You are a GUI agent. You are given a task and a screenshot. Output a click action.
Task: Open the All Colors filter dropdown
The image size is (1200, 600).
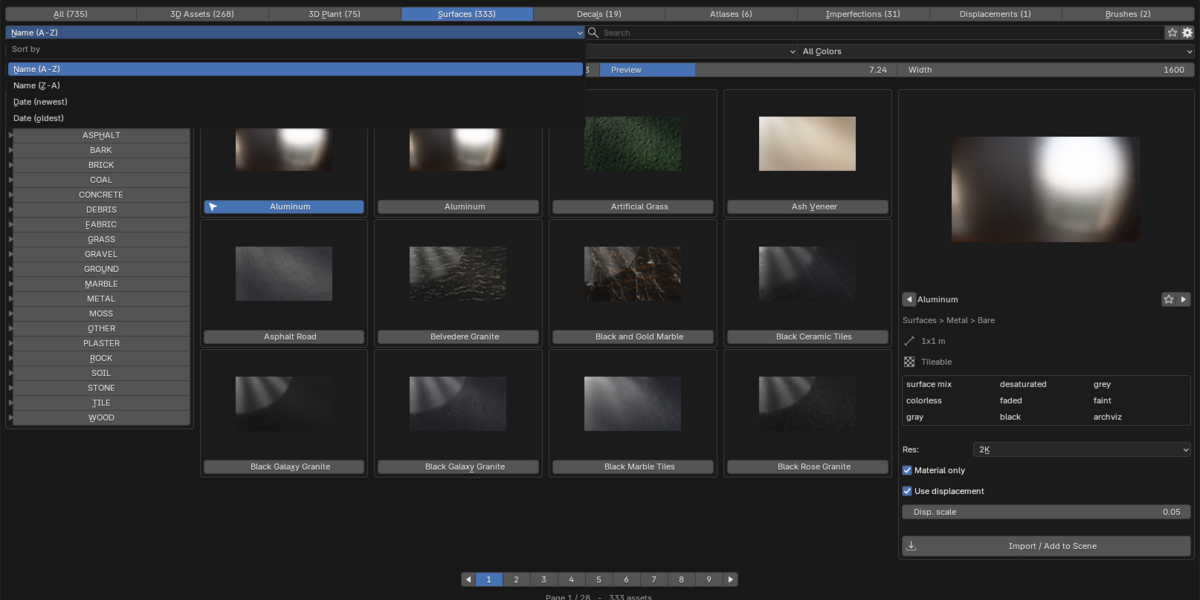click(x=991, y=51)
